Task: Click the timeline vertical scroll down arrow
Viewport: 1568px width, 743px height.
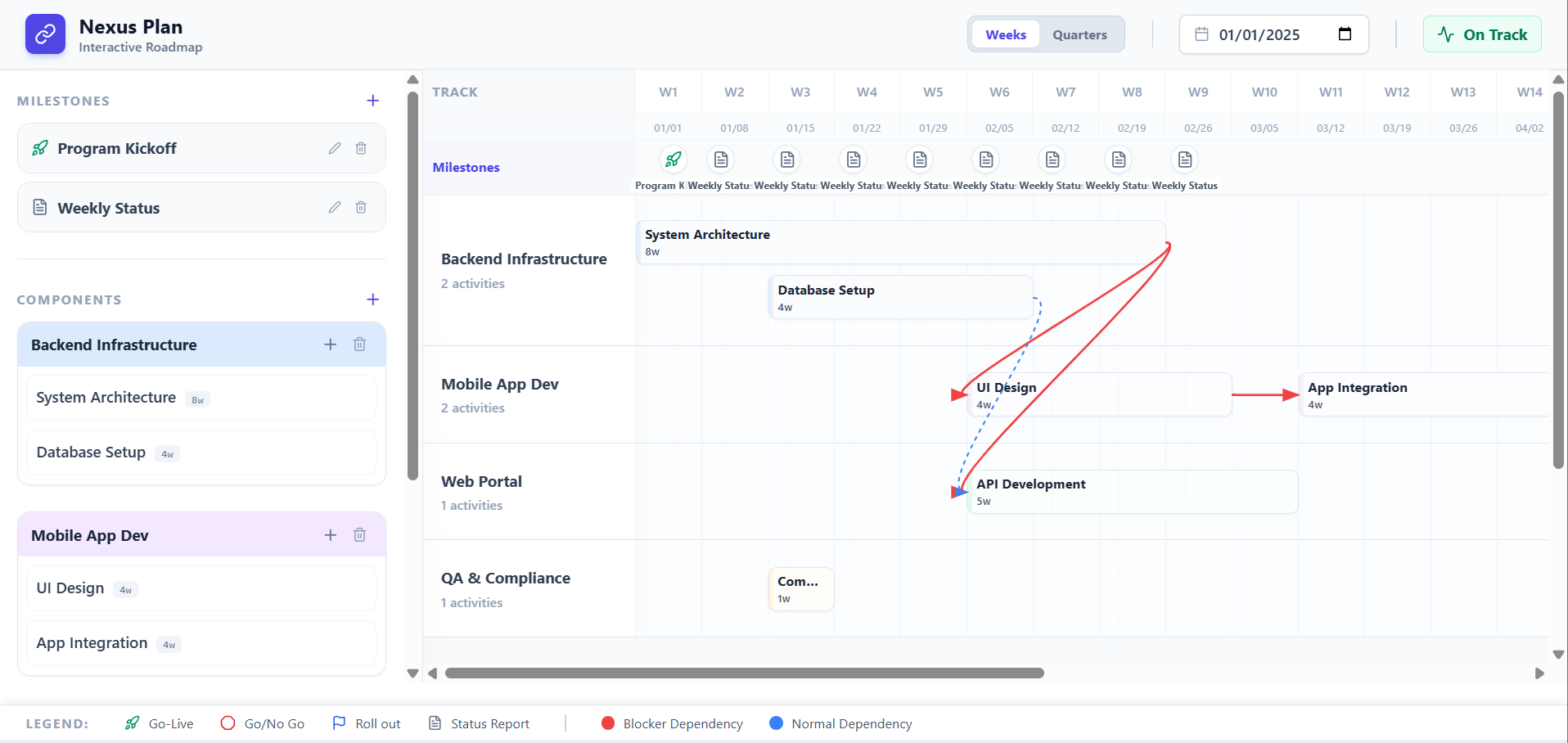Action: pos(1558,655)
